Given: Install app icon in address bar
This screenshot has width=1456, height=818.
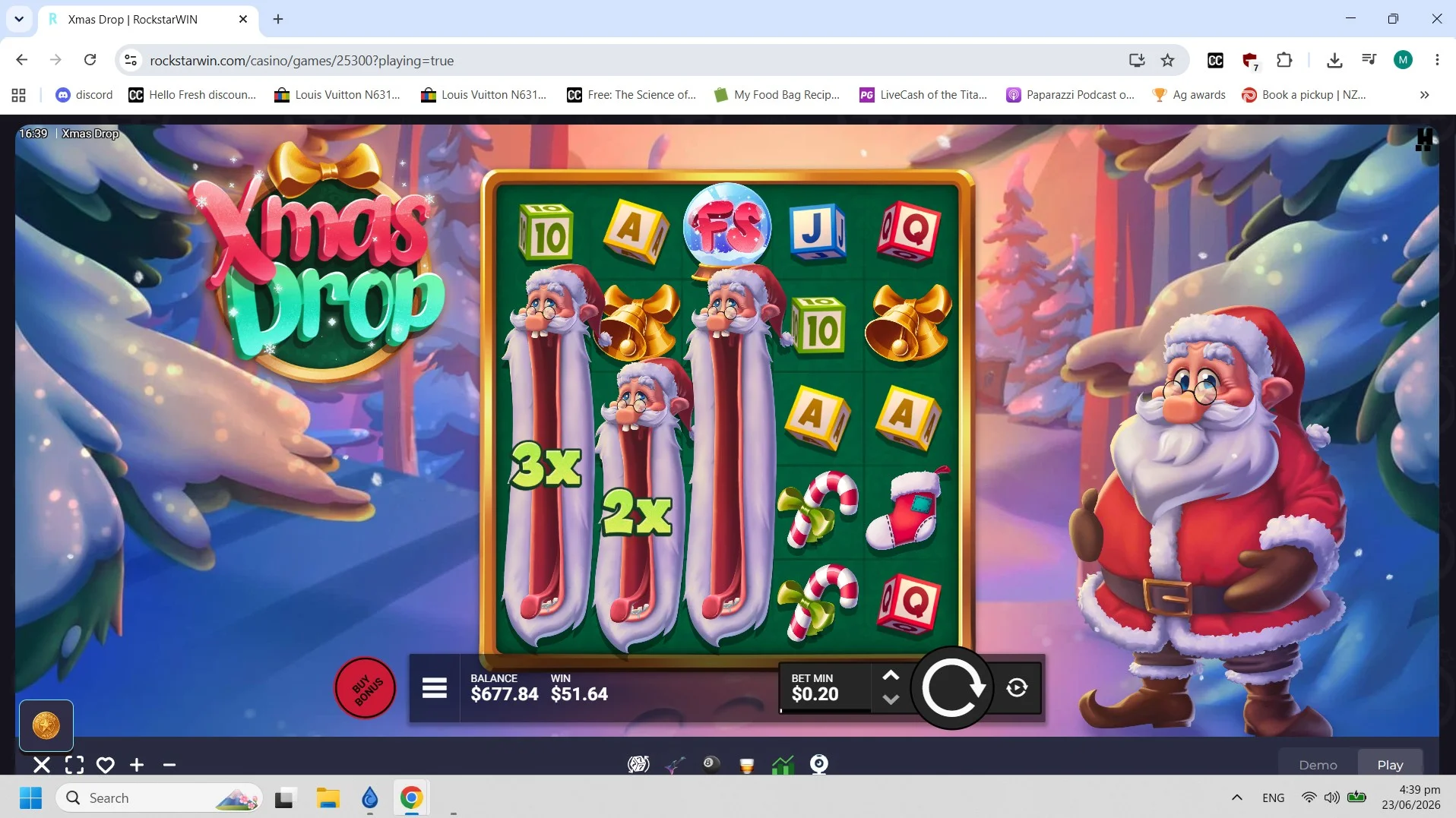Looking at the screenshot, I should click(x=1137, y=60).
